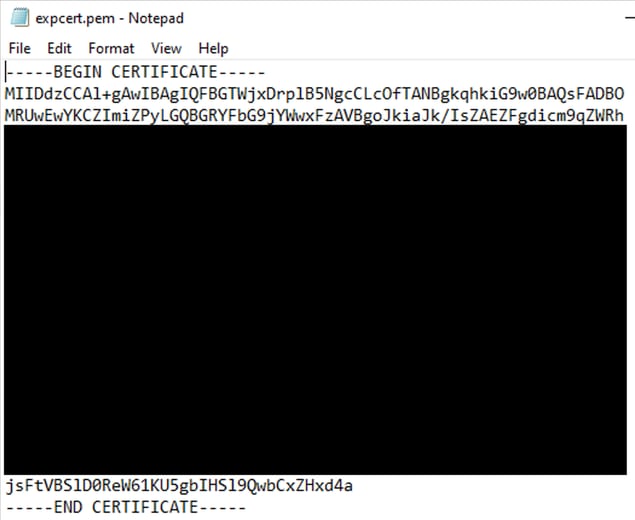
Task: Open the Format menu
Action: (x=111, y=48)
